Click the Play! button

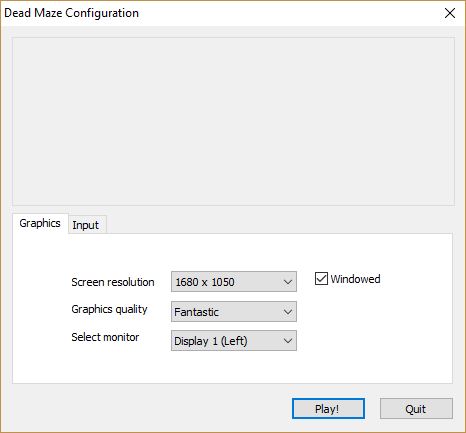328,409
